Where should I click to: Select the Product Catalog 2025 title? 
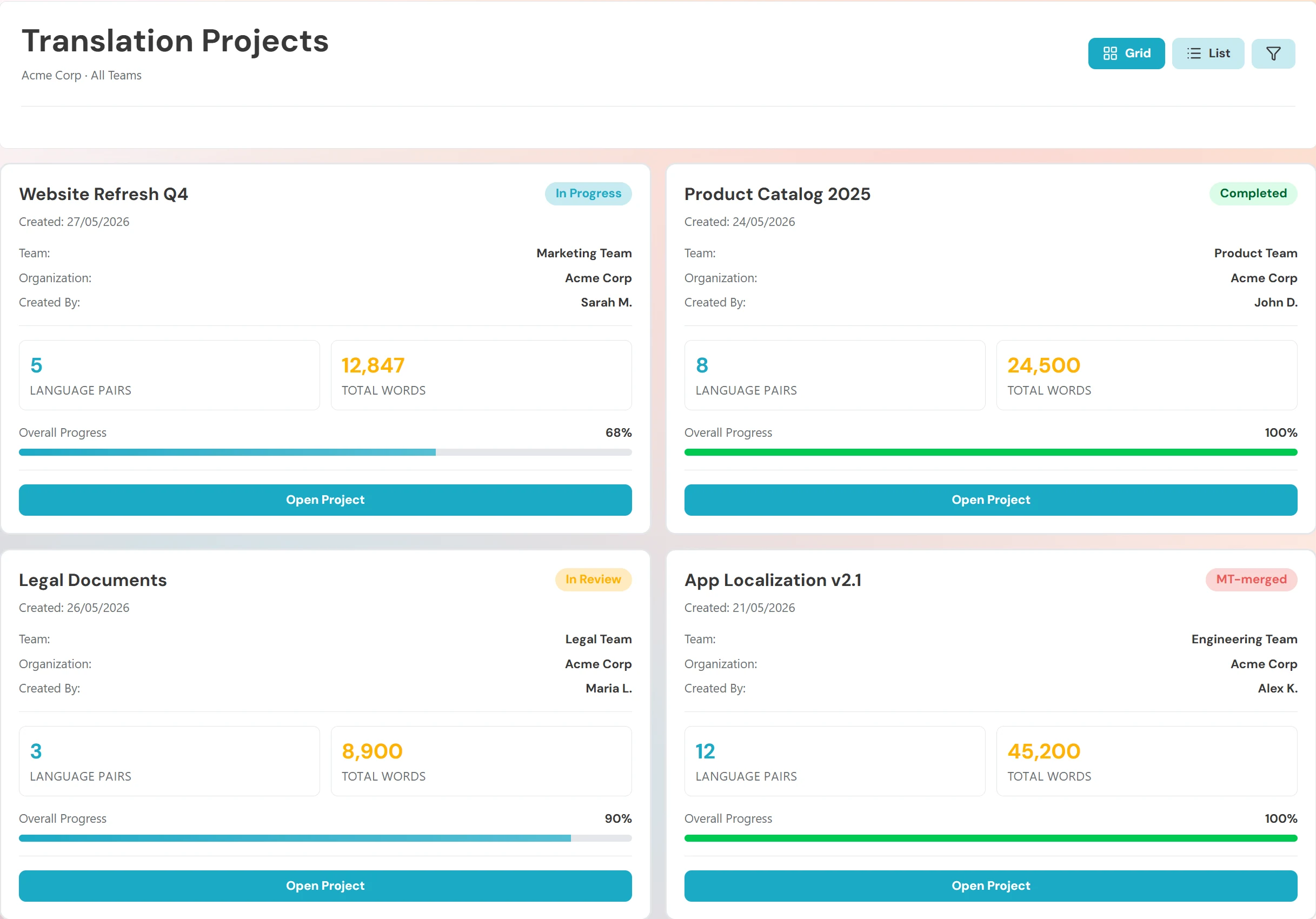pos(777,194)
